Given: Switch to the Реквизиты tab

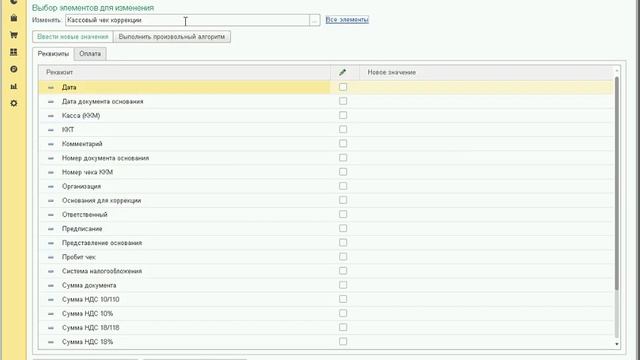Looking at the screenshot, I should (53, 54).
